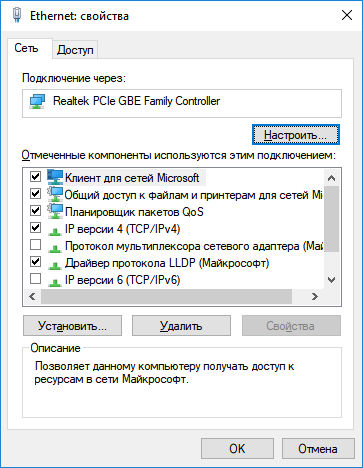Select the Сеть tab
The height and width of the screenshot is (468, 363).
click(x=26, y=48)
